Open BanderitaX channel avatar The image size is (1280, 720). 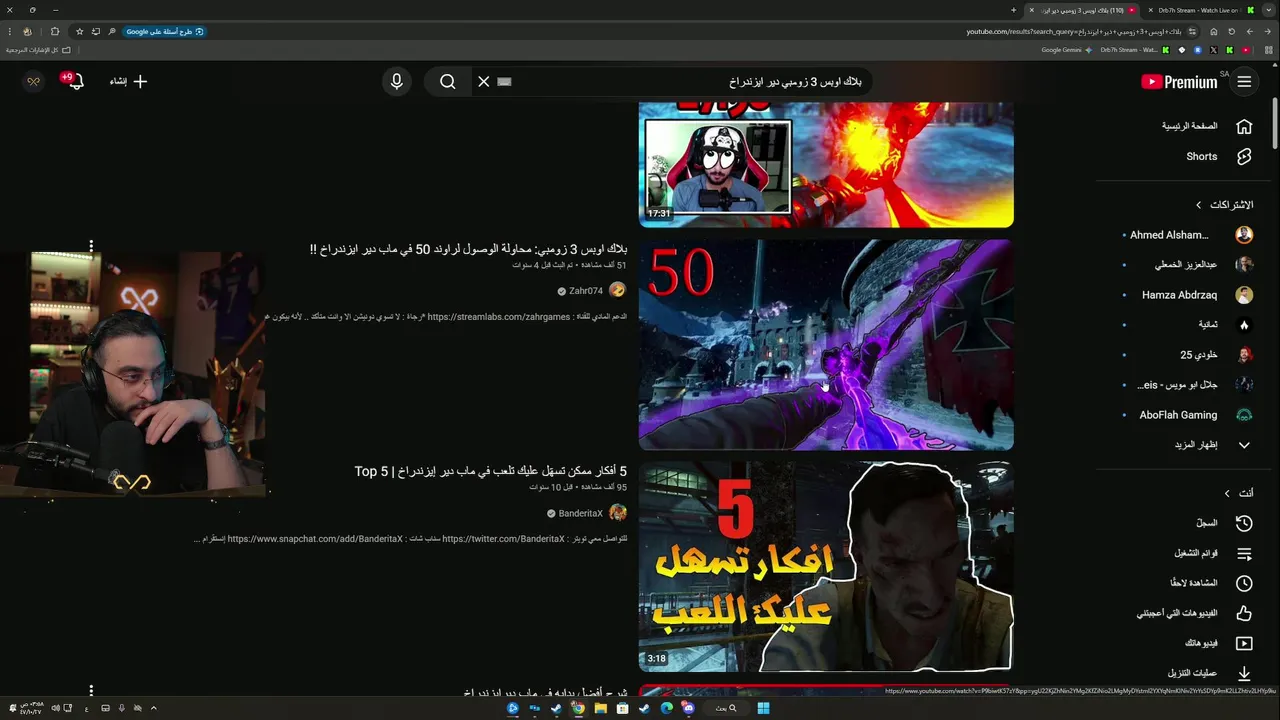click(x=618, y=512)
